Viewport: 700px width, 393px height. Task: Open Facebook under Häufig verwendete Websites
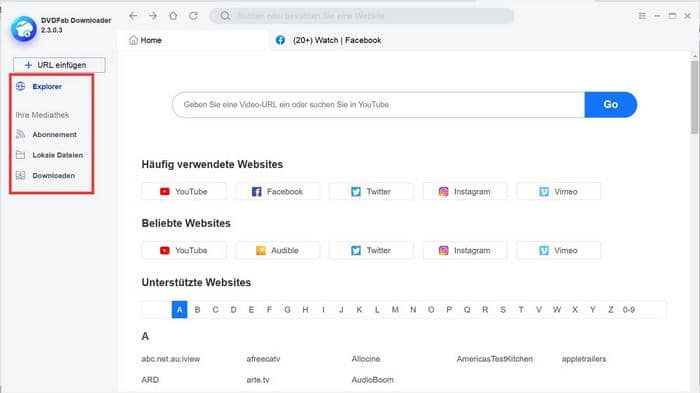pyautogui.click(x=278, y=191)
